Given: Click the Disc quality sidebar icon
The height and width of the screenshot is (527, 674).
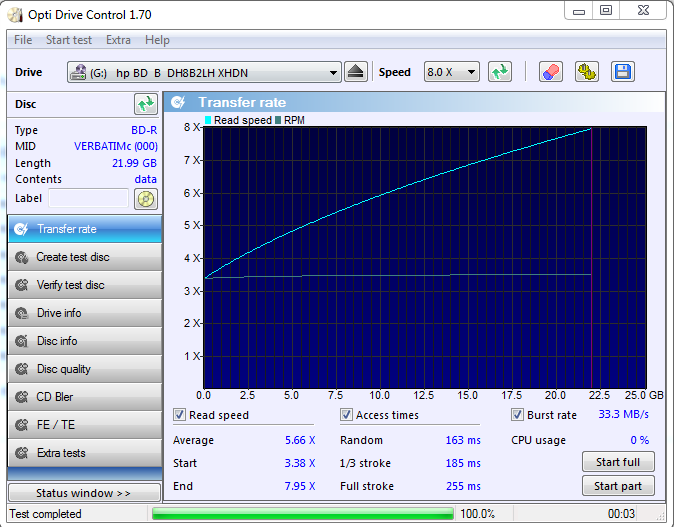Looking at the screenshot, I should tap(21, 369).
